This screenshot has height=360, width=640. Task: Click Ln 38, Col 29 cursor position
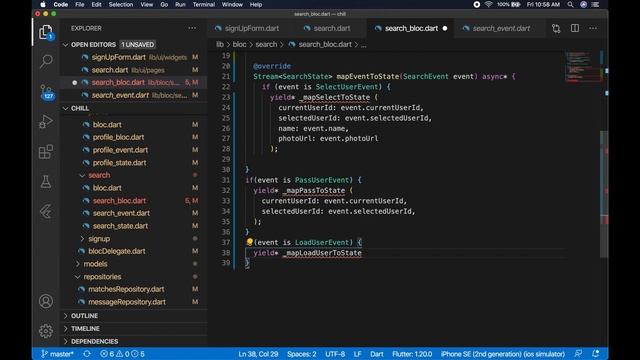coord(258,354)
